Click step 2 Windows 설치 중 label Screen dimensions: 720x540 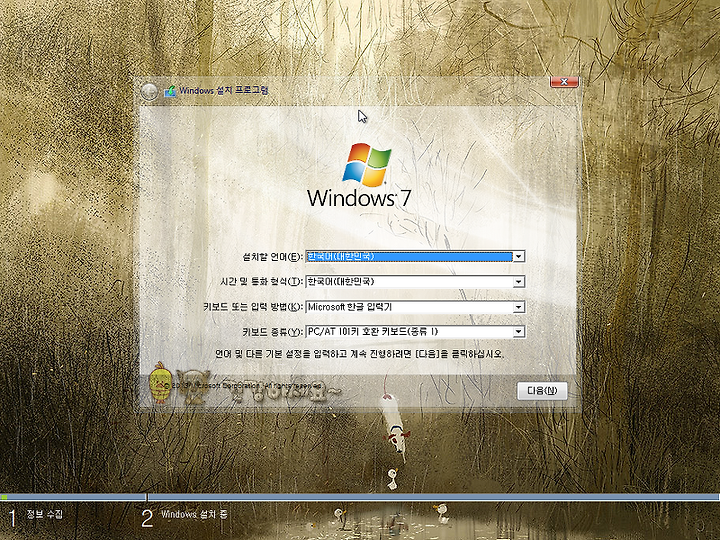point(194,514)
